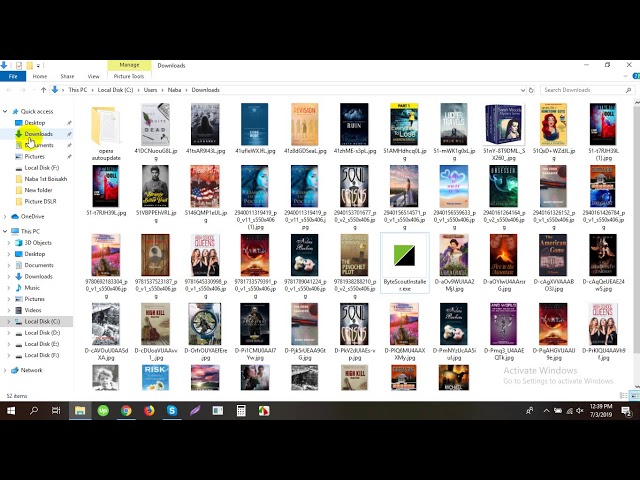
Task: Open Calculator from taskbar
Action: pyautogui.click(x=241, y=411)
